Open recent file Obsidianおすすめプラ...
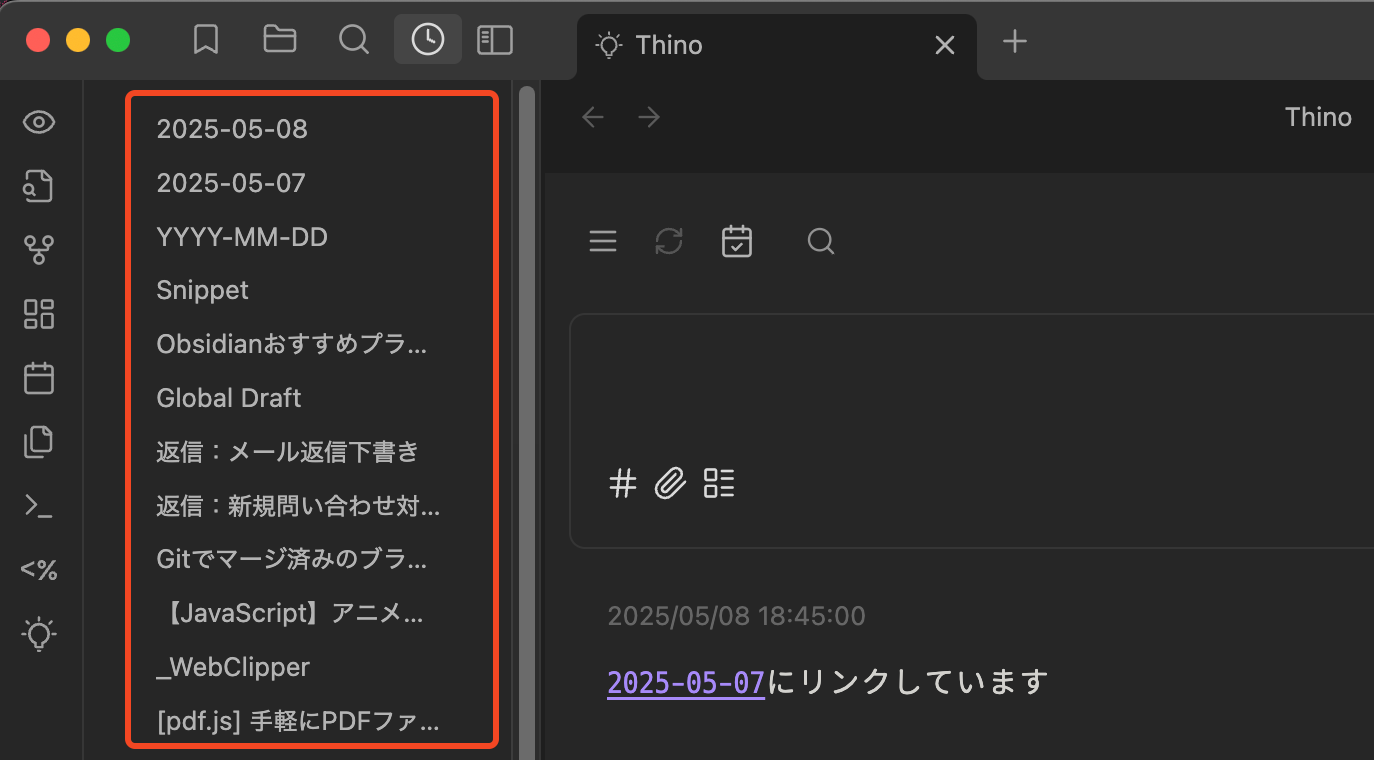 (292, 345)
